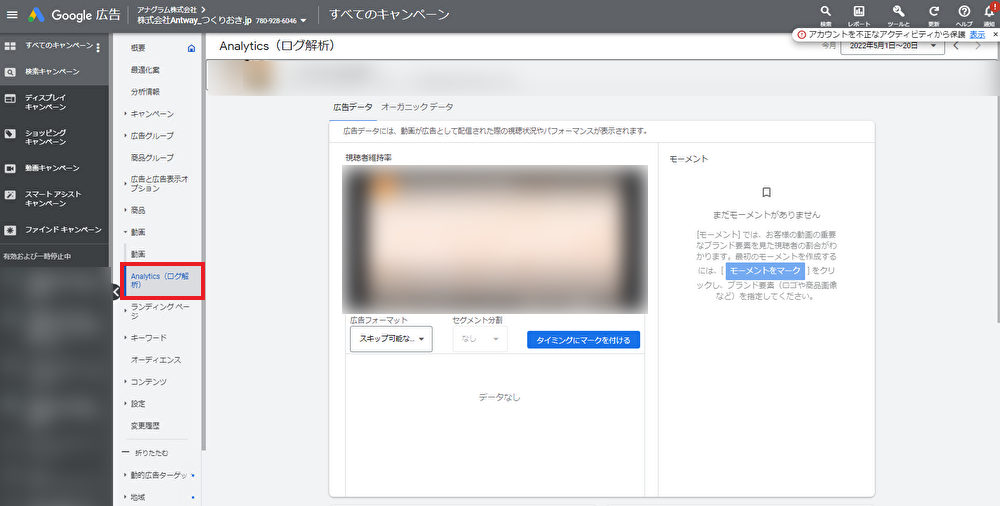Open the hamburger main menu
The image size is (1000, 506).
coord(12,15)
